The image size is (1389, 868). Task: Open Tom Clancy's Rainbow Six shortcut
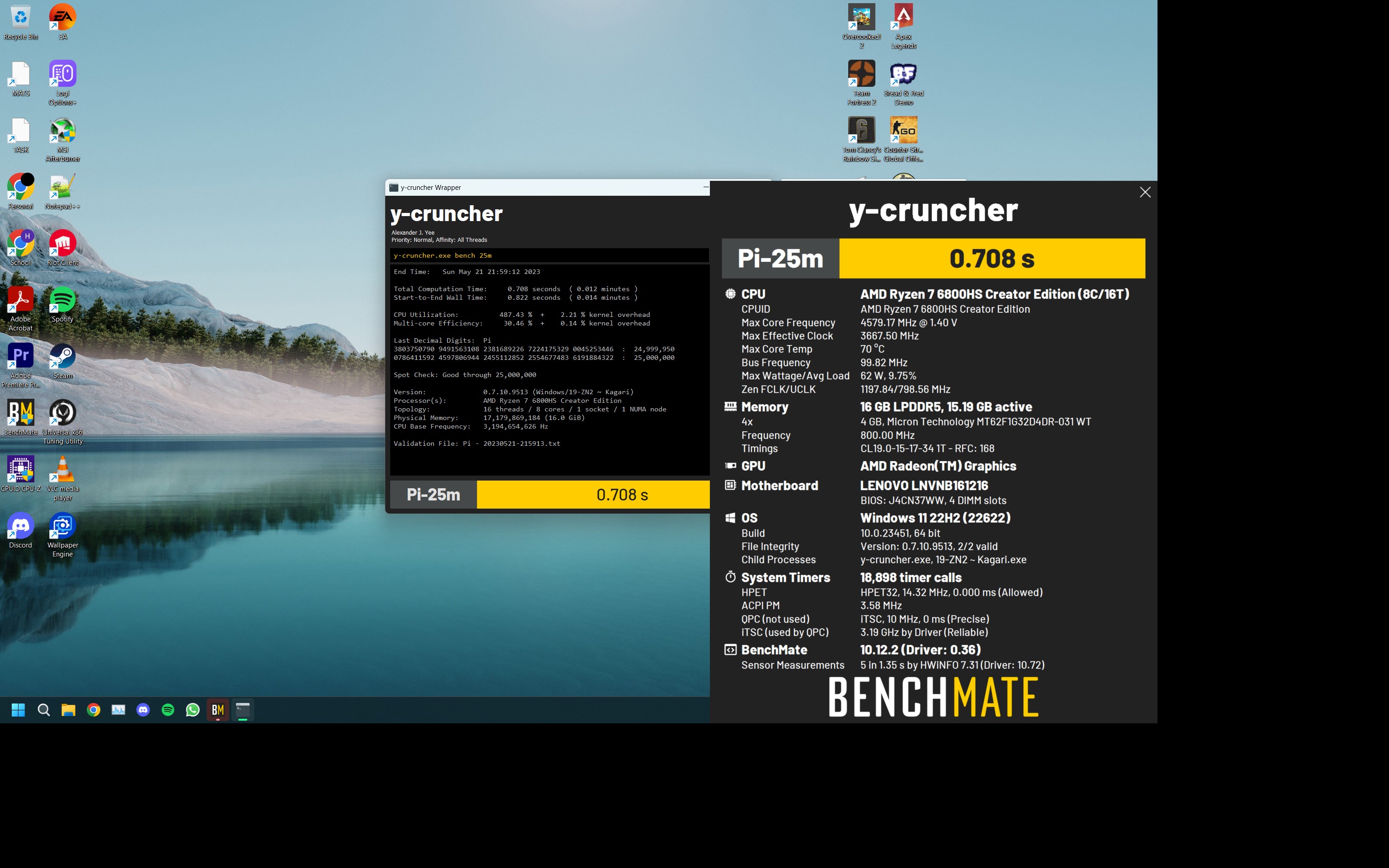click(861, 140)
